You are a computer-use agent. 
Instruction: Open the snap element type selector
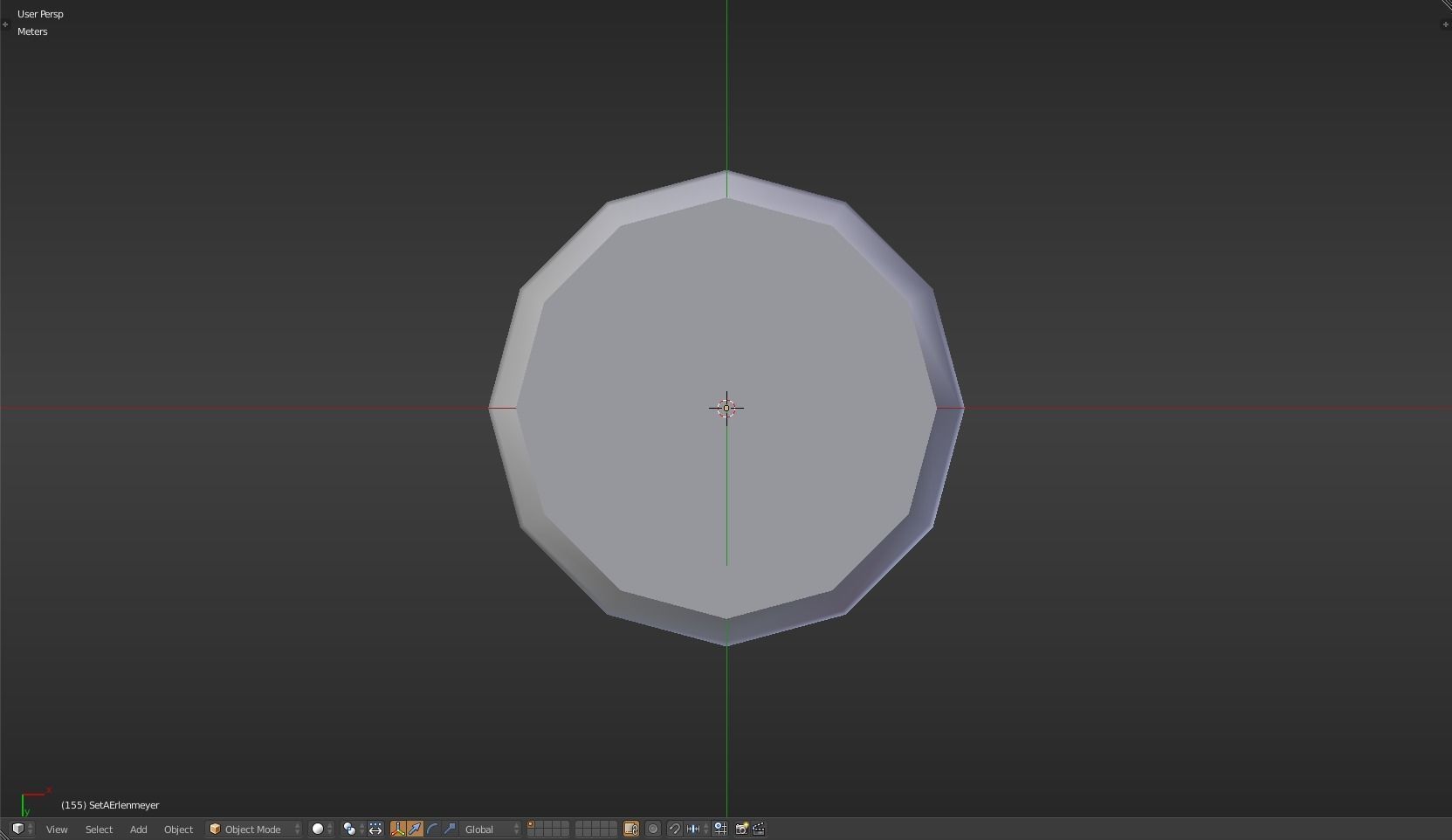coord(698,829)
